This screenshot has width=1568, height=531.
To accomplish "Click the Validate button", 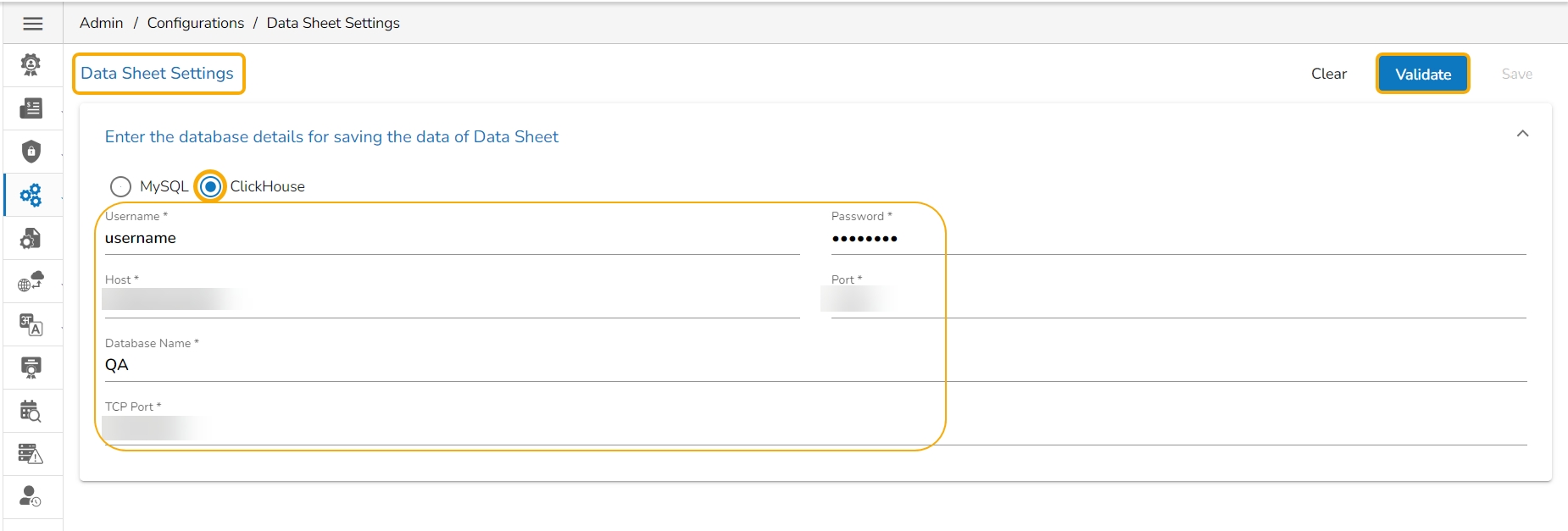I will point(1422,75).
